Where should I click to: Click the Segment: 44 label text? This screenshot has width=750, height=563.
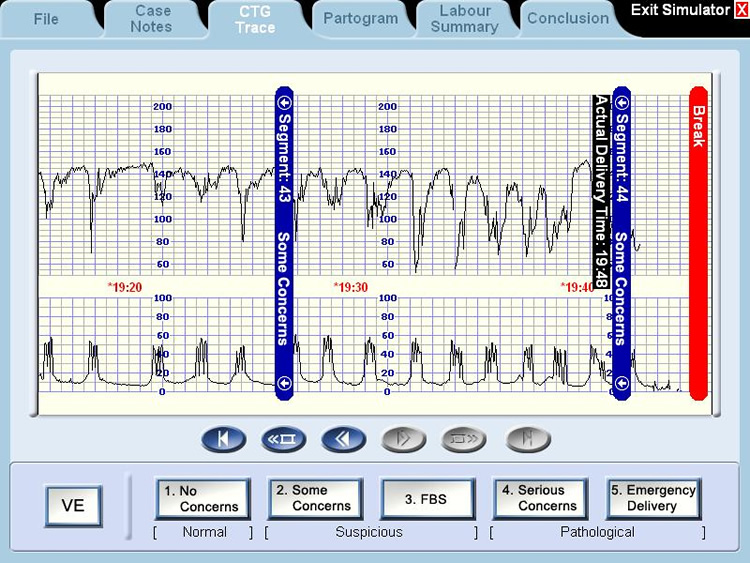pos(621,157)
